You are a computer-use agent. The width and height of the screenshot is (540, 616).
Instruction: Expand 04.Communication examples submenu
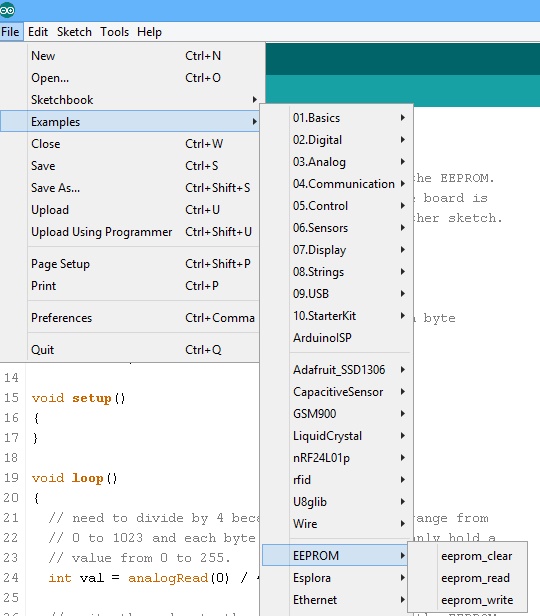[337, 184]
